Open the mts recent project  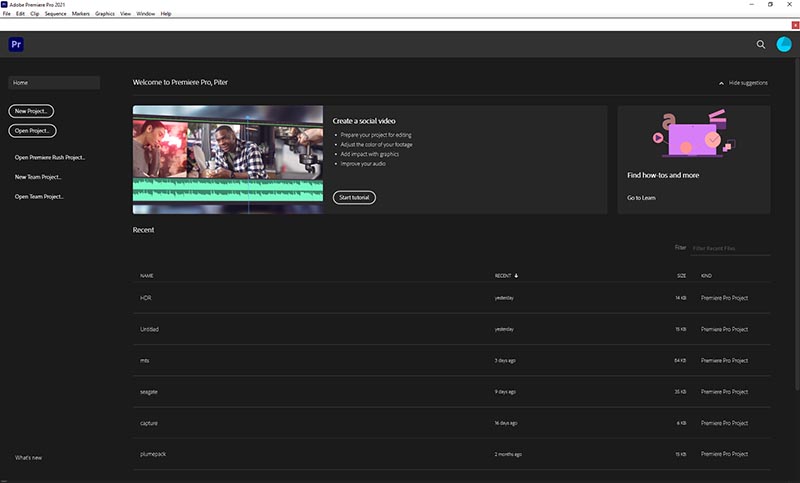(x=452, y=361)
